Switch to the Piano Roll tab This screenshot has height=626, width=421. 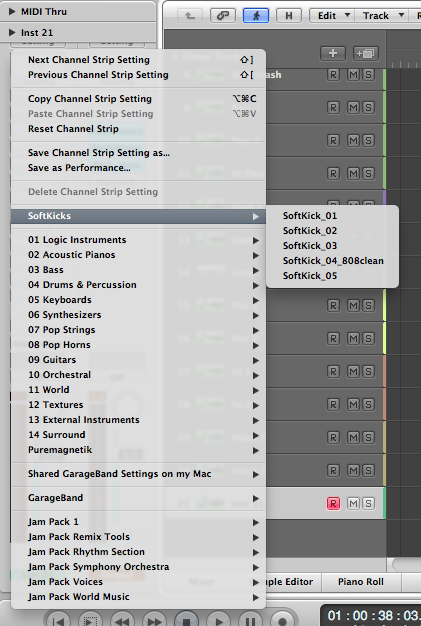(361, 582)
